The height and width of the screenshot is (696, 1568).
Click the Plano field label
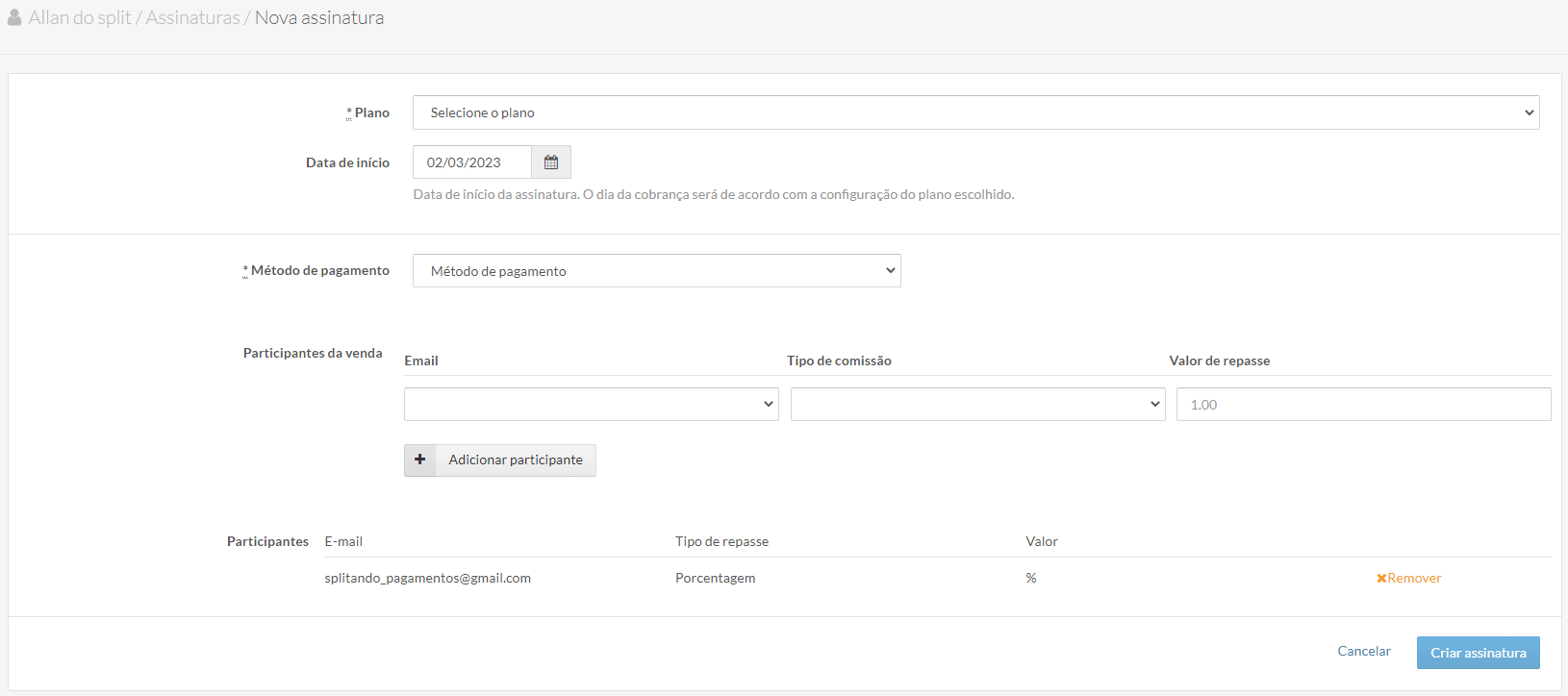[x=371, y=112]
